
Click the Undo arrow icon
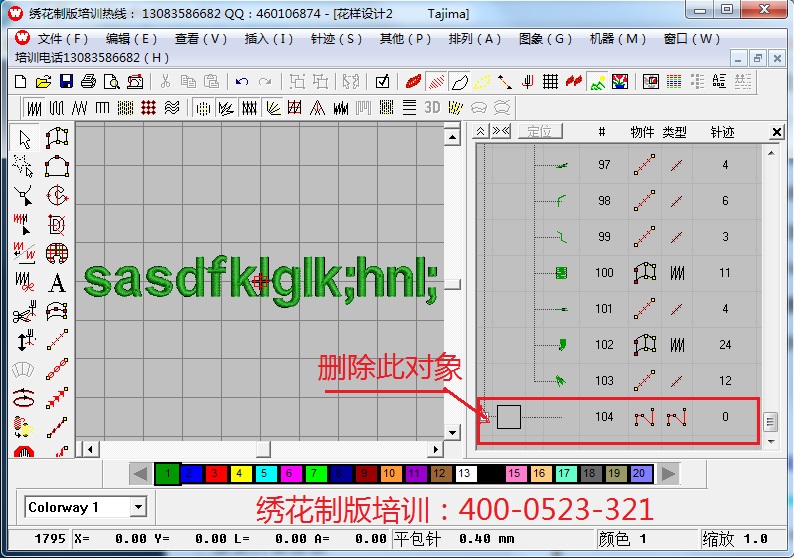point(242,81)
